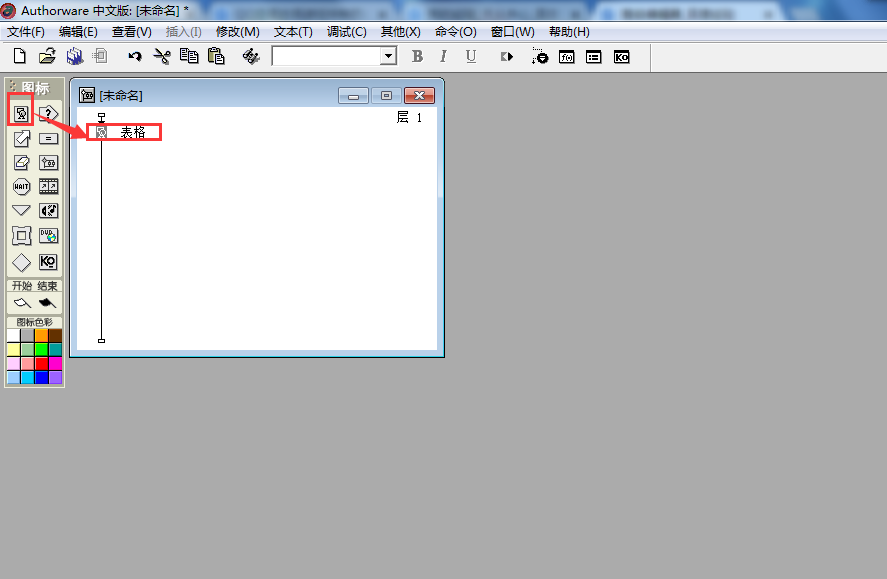
Task: Open the 文本(T) menu
Action: pos(293,32)
